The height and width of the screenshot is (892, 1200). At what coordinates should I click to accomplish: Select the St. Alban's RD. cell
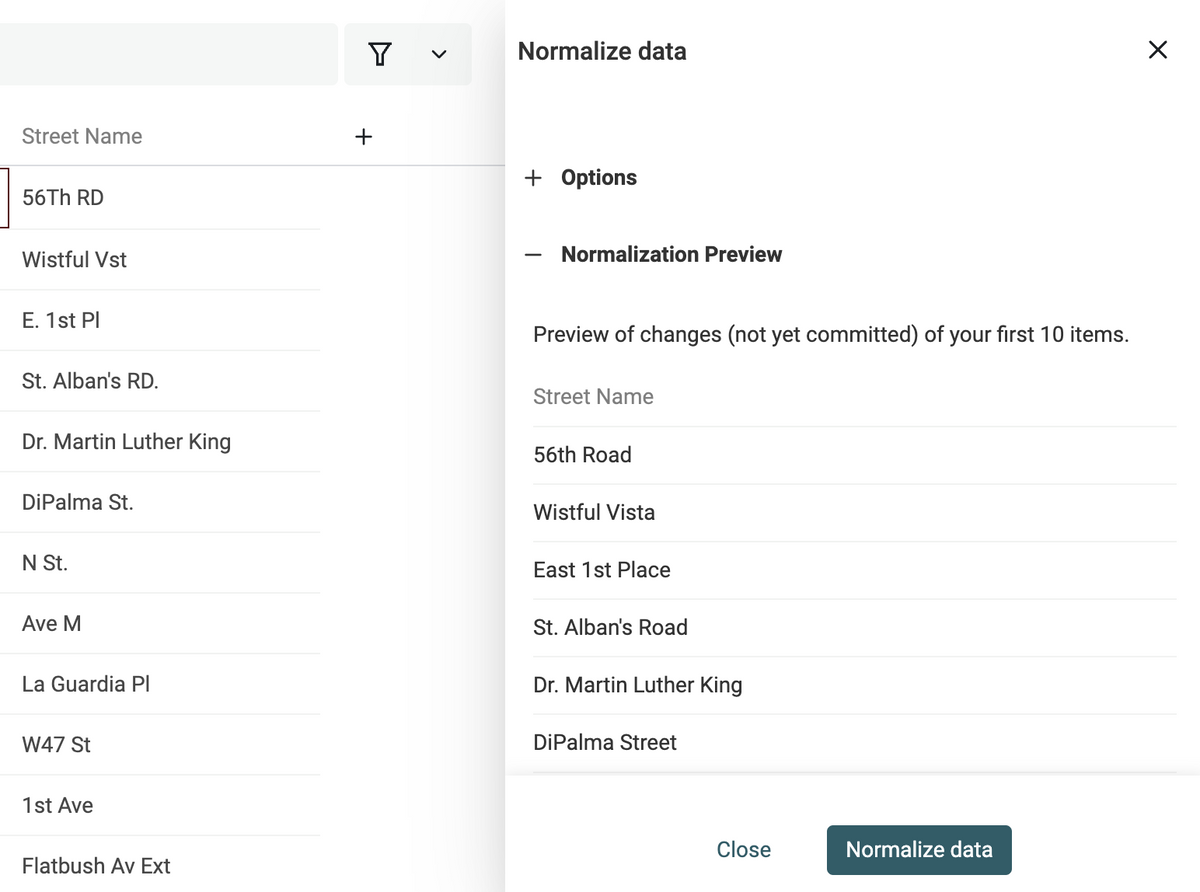coord(90,381)
